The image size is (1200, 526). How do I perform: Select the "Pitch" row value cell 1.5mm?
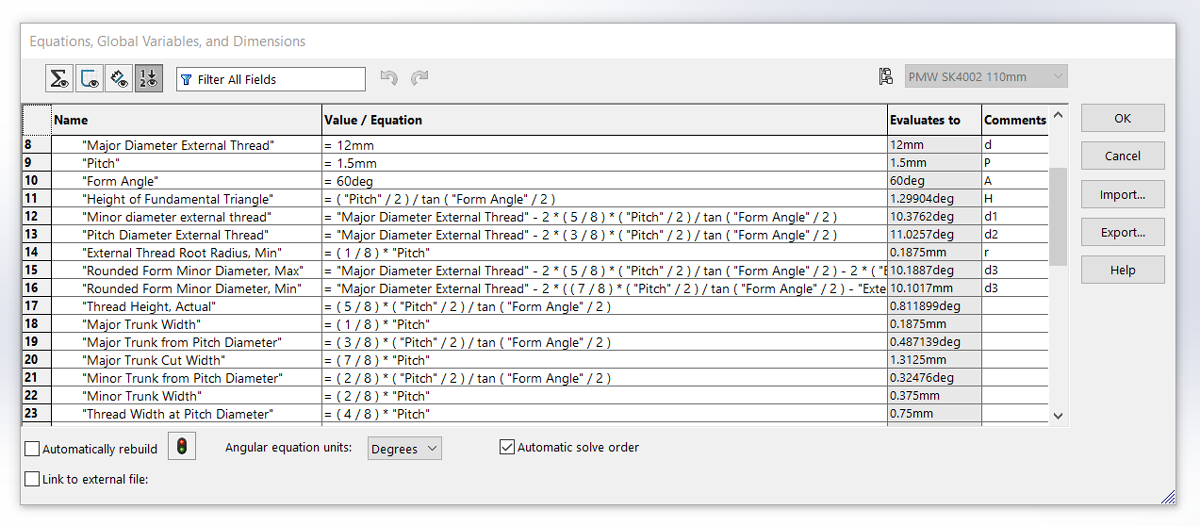click(x=604, y=163)
